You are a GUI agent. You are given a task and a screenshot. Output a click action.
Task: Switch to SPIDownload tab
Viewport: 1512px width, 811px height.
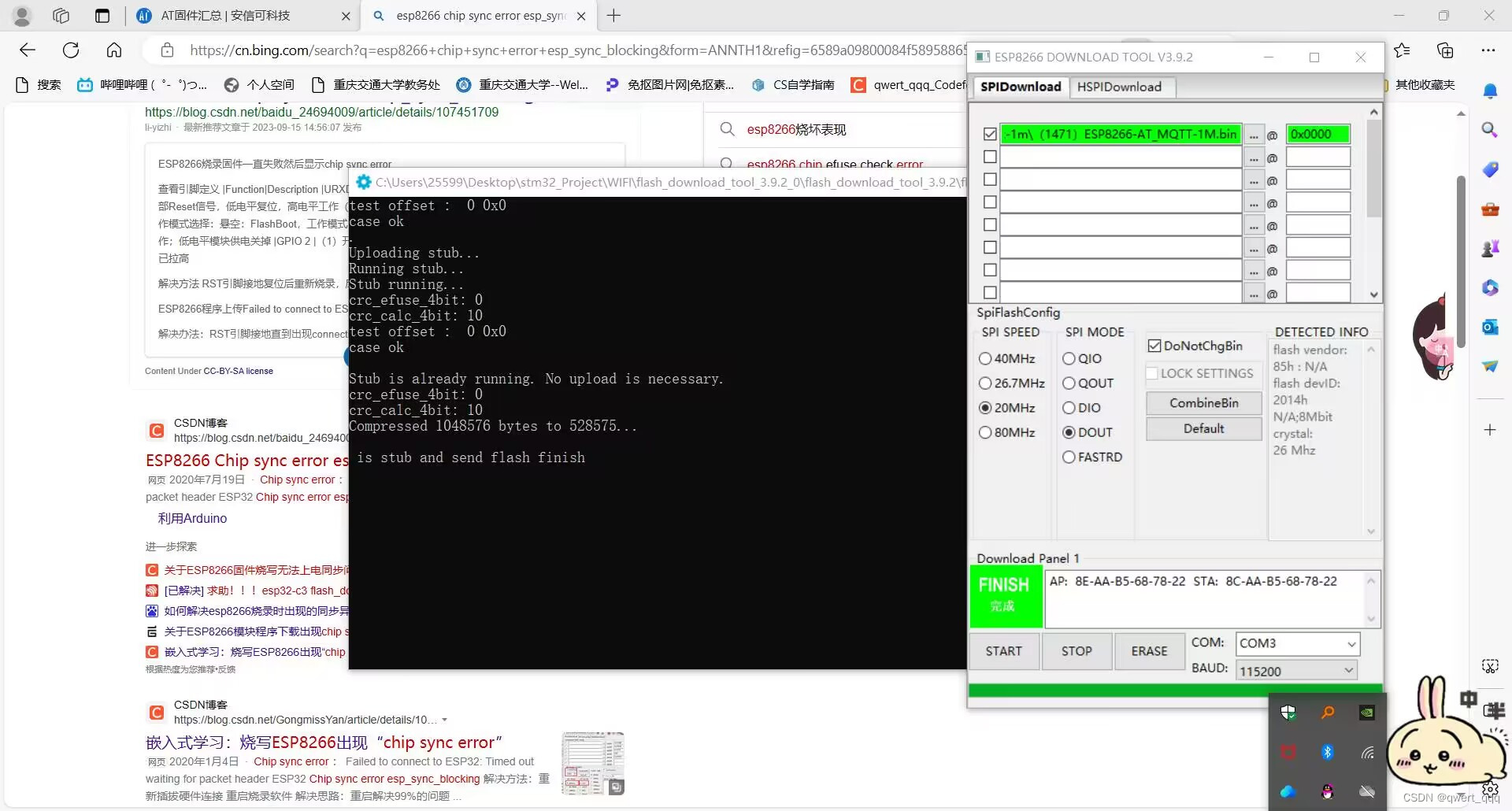(1021, 87)
